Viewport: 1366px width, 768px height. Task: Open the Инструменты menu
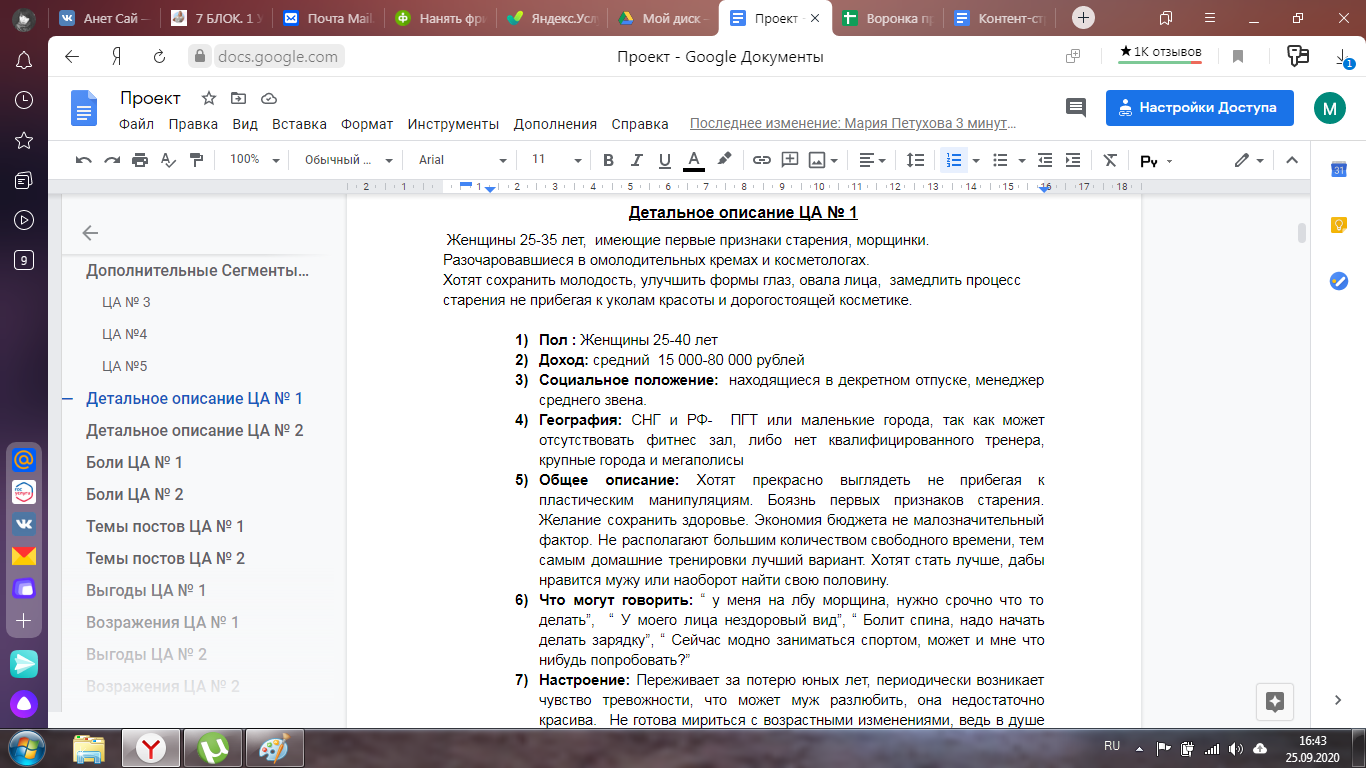point(453,124)
